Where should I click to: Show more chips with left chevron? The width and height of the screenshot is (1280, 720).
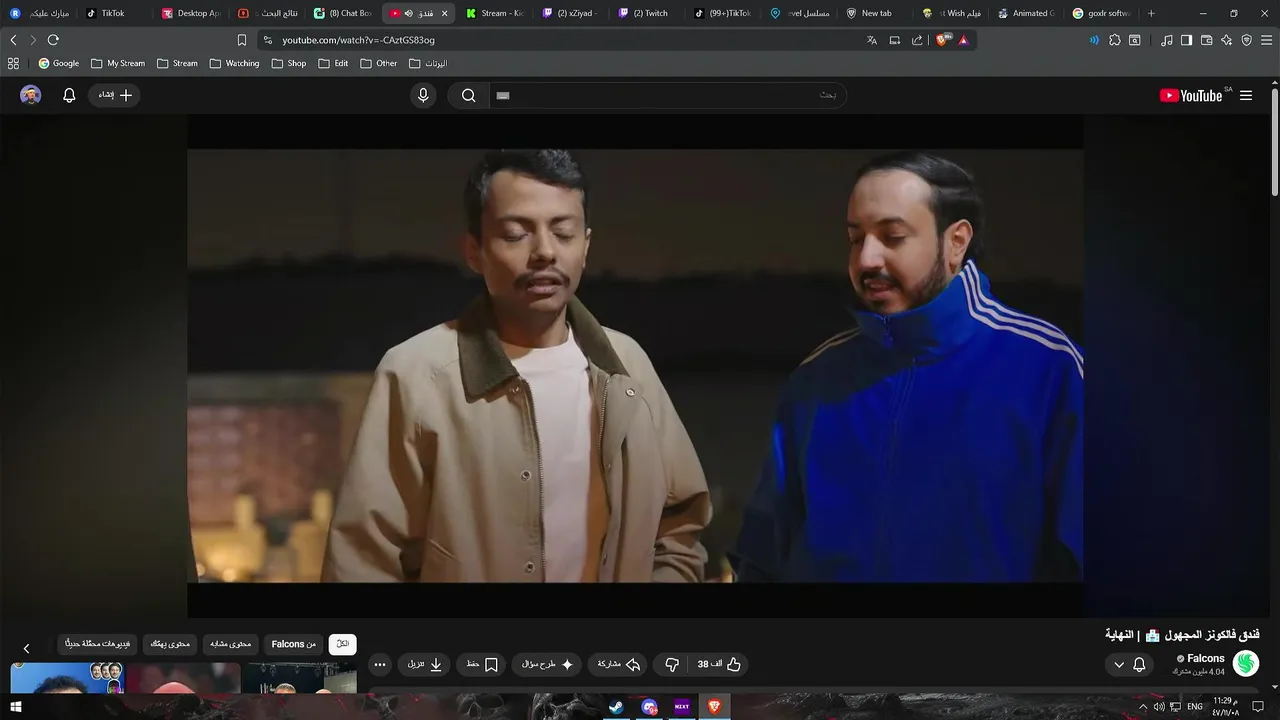[26, 649]
